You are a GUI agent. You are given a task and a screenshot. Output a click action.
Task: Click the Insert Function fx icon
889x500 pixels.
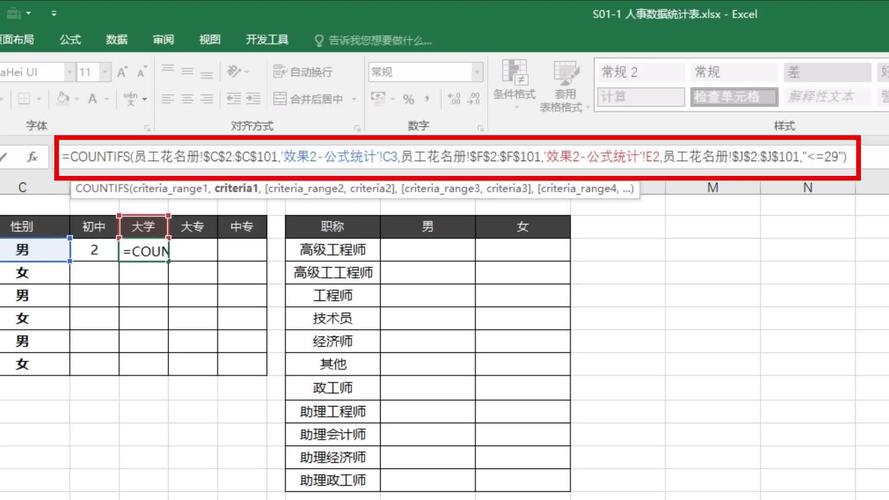[x=32, y=157]
